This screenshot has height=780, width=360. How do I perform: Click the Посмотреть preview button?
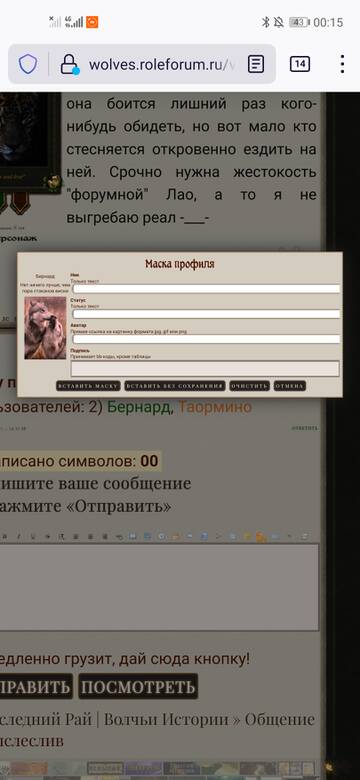pos(138,687)
